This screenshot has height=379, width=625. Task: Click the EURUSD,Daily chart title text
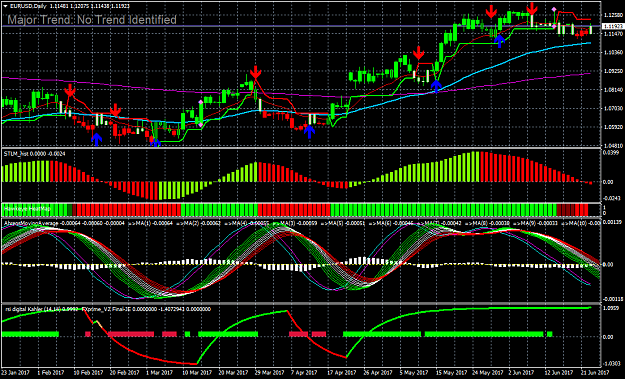click(27, 6)
